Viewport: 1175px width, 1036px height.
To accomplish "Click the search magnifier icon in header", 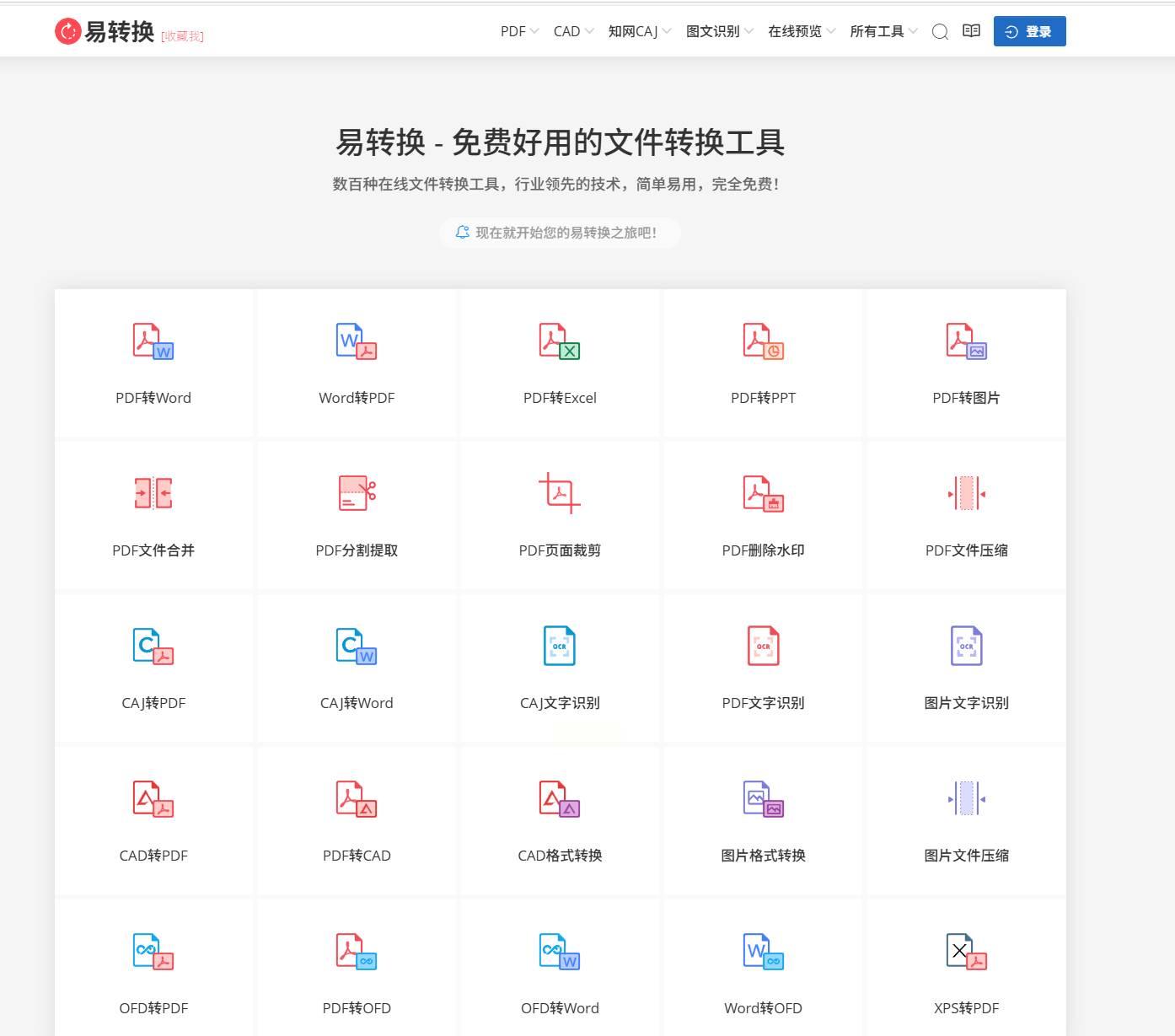I will tap(940, 32).
